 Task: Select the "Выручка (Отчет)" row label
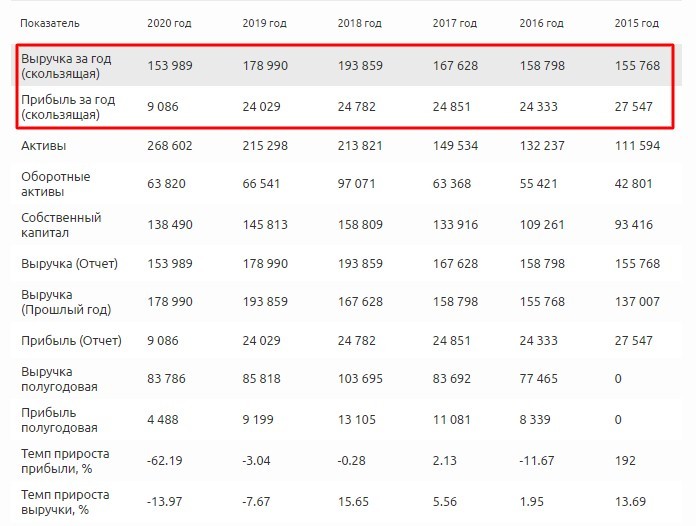70,264
